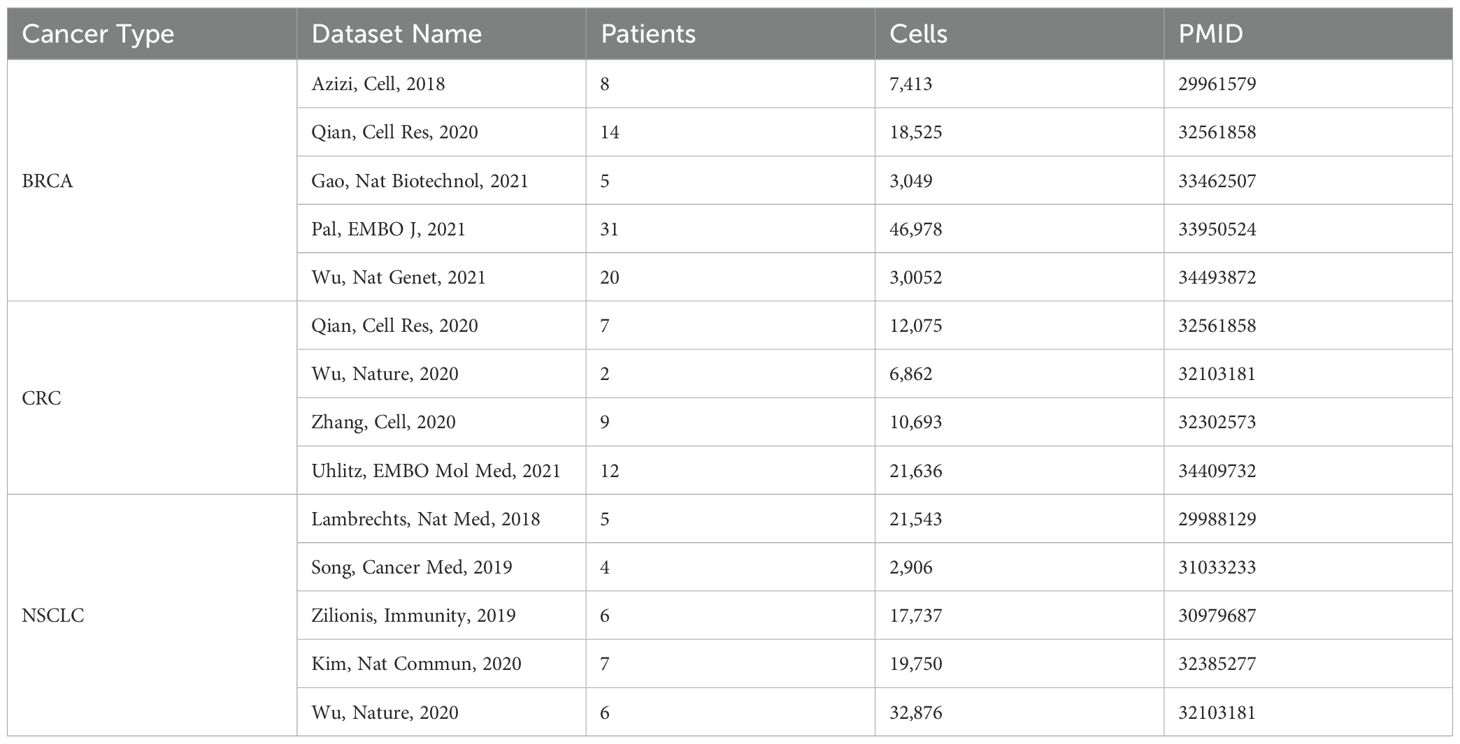Viewport: 1460px width, 744px height.
Task: Open PMID 29961579
Action: (x=1218, y=85)
